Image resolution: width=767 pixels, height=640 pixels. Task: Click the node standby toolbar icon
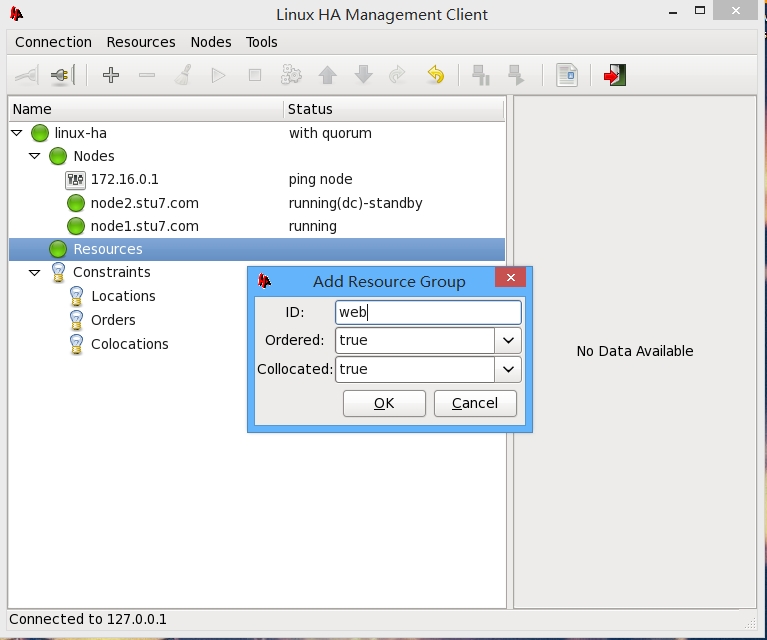[481, 75]
